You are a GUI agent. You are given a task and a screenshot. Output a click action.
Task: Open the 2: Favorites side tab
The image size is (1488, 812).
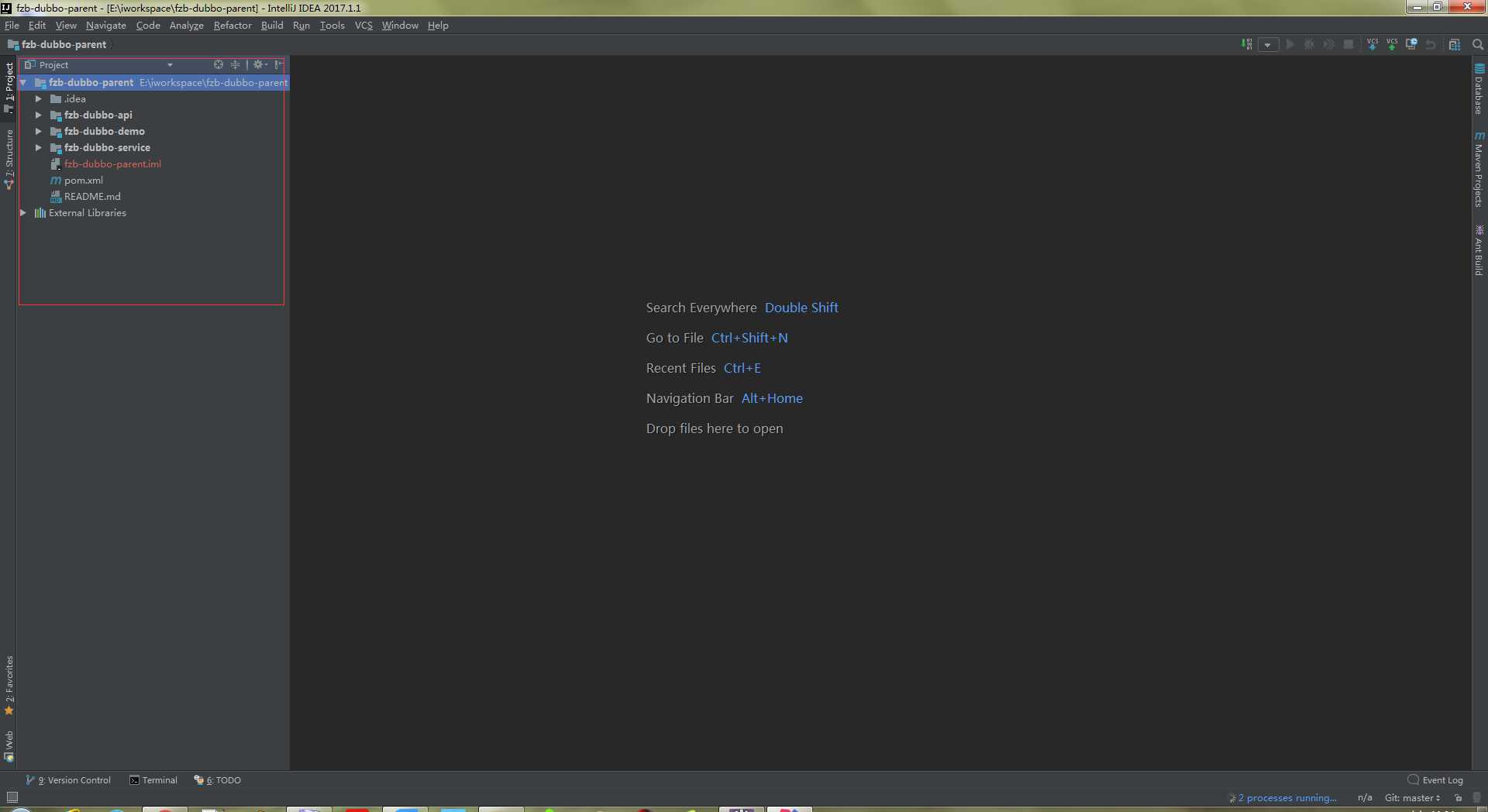[x=9, y=686]
